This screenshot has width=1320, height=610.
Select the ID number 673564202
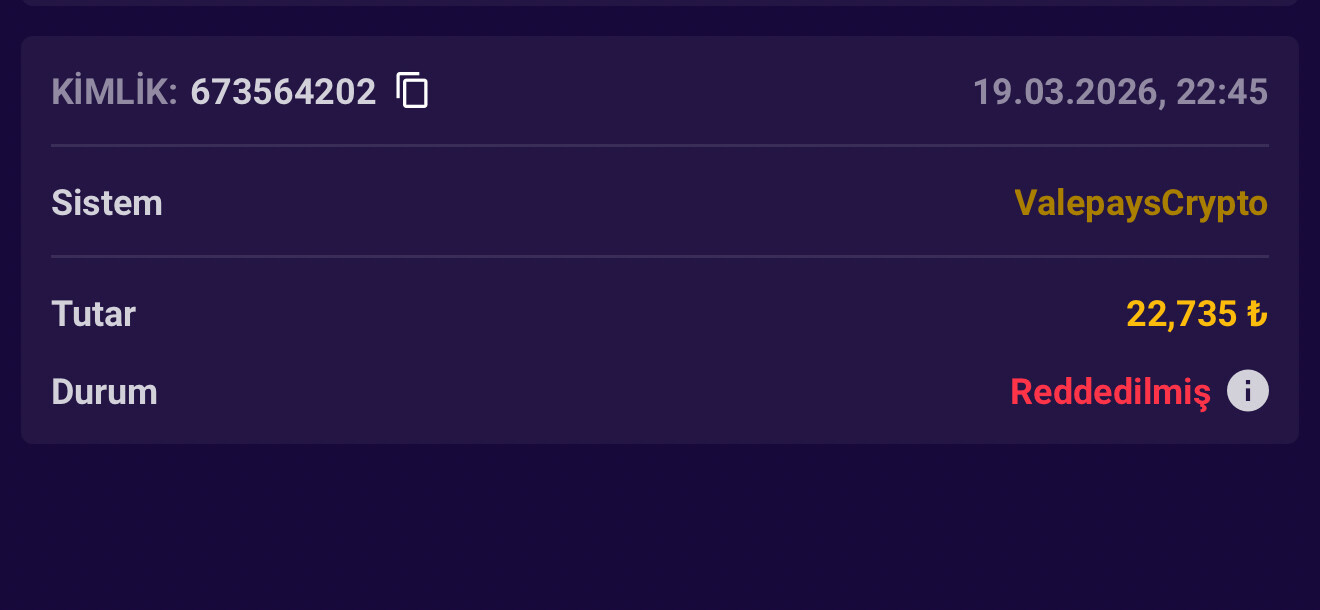pos(283,92)
